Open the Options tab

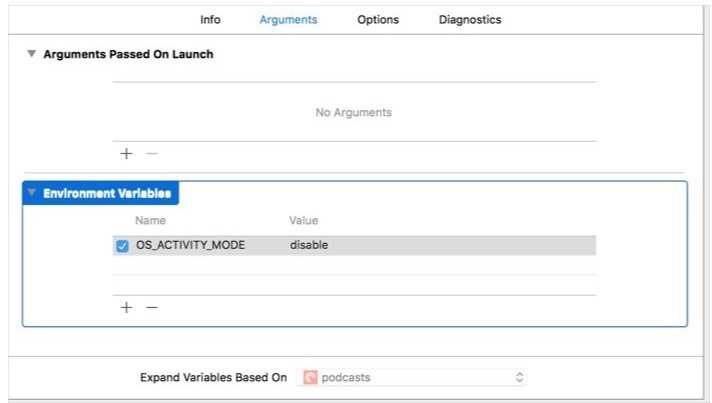[378, 20]
